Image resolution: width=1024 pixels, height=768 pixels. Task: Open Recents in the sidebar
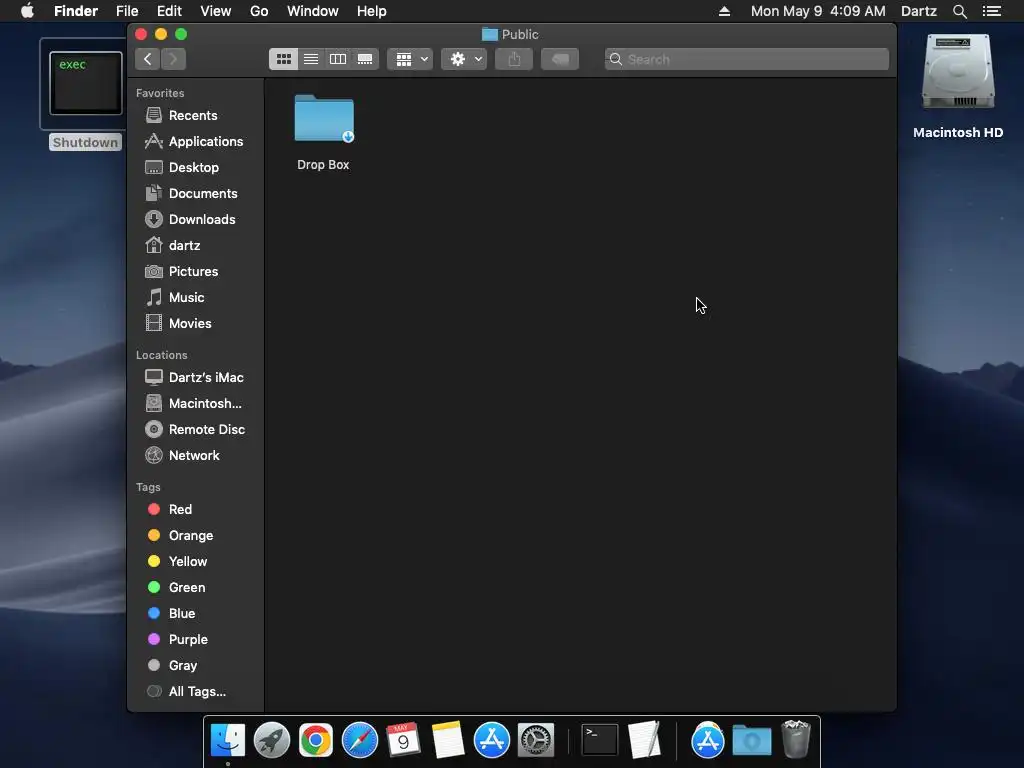[195, 115]
